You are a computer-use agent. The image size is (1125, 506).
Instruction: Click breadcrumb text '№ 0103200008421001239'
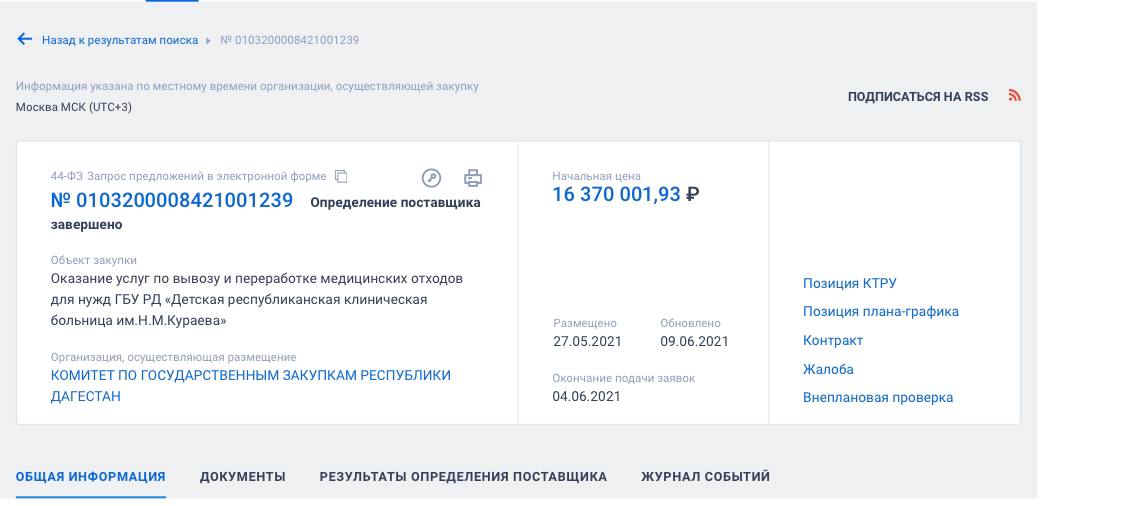tap(289, 40)
